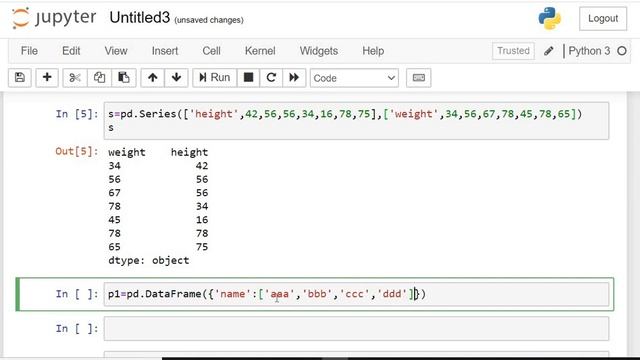The height and width of the screenshot is (360, 640).
Task: Open the Kernel menu
Action: pyautogui.click(x=260, y=51)
